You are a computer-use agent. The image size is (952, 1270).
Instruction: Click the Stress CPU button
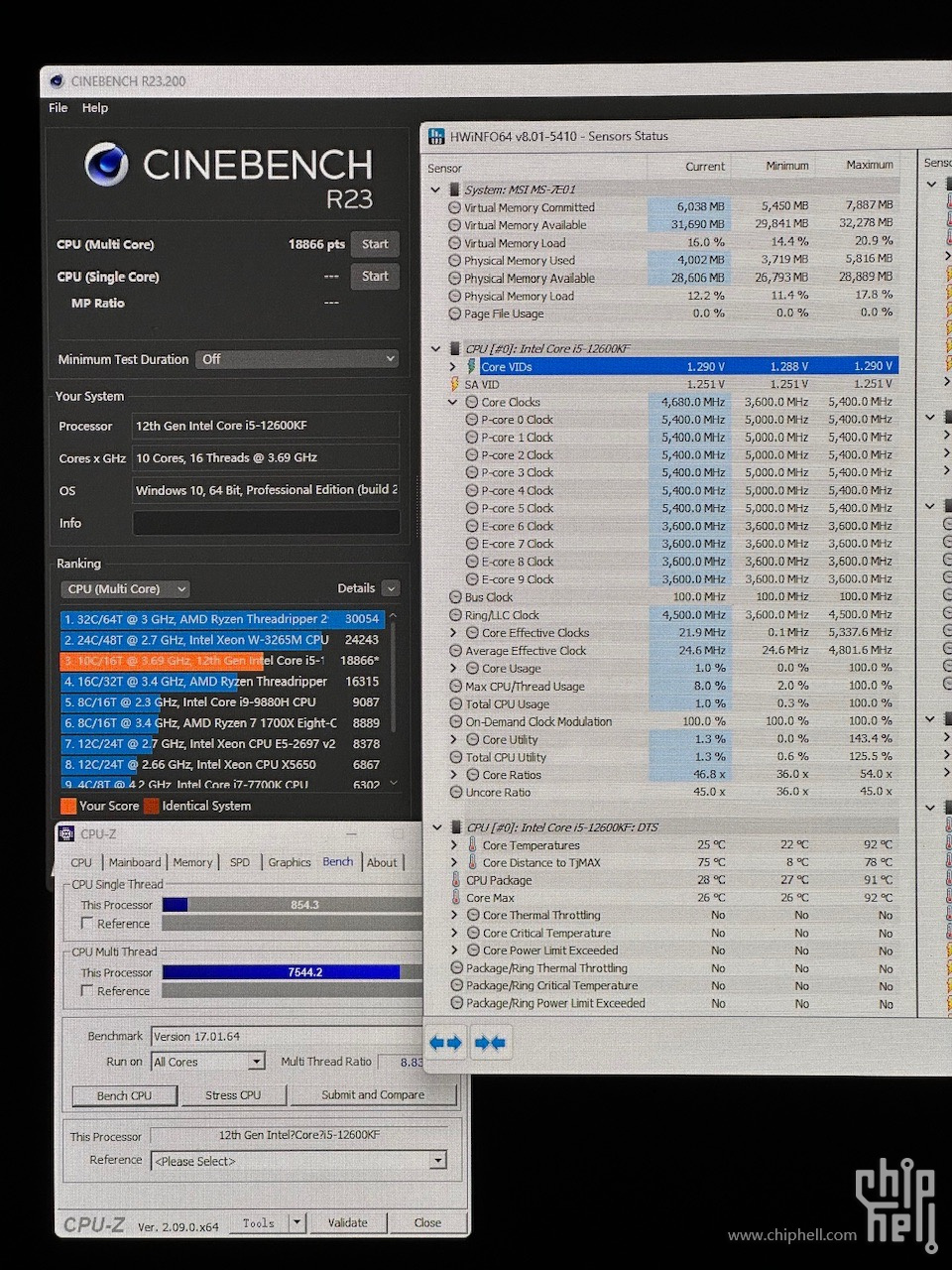pos(233,1095)
